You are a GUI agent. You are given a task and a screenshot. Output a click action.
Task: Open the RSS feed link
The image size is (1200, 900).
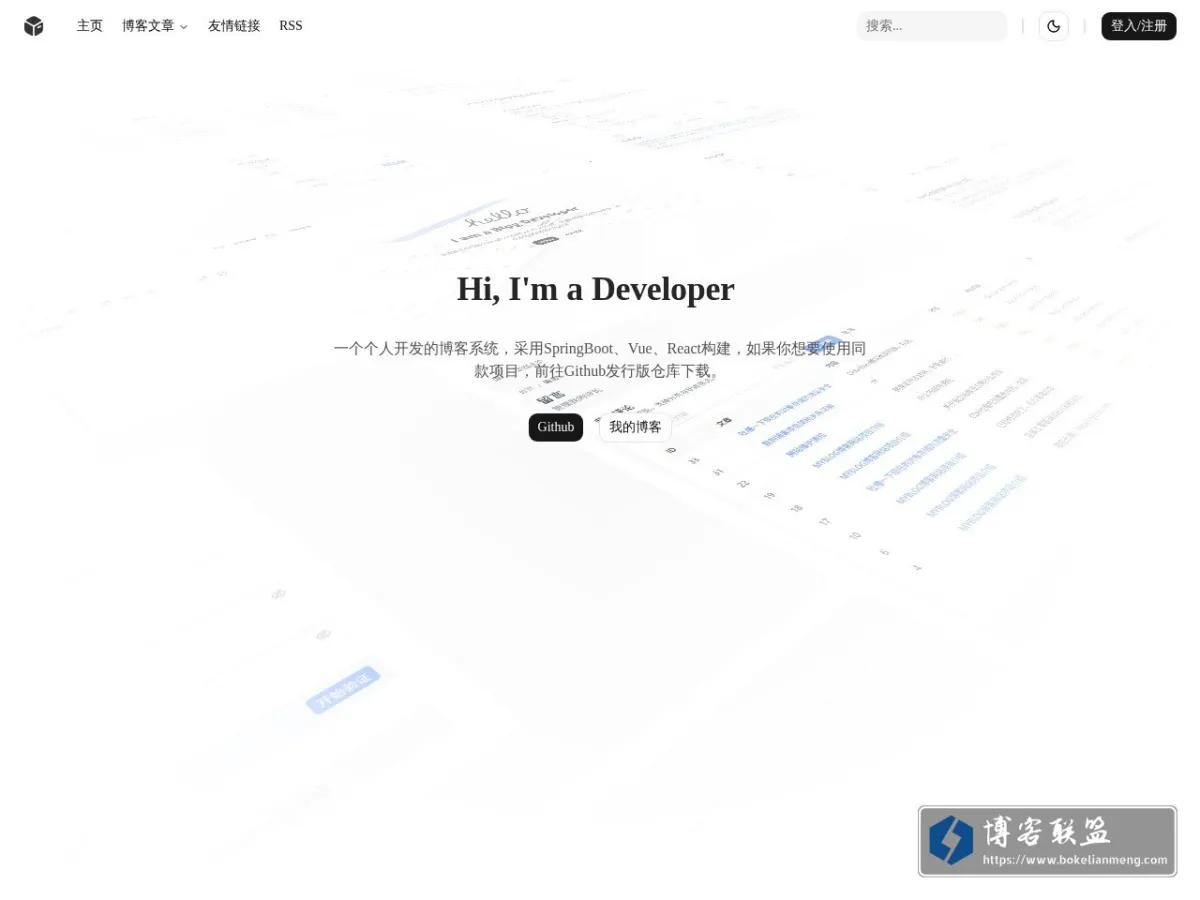click(291, 26)
